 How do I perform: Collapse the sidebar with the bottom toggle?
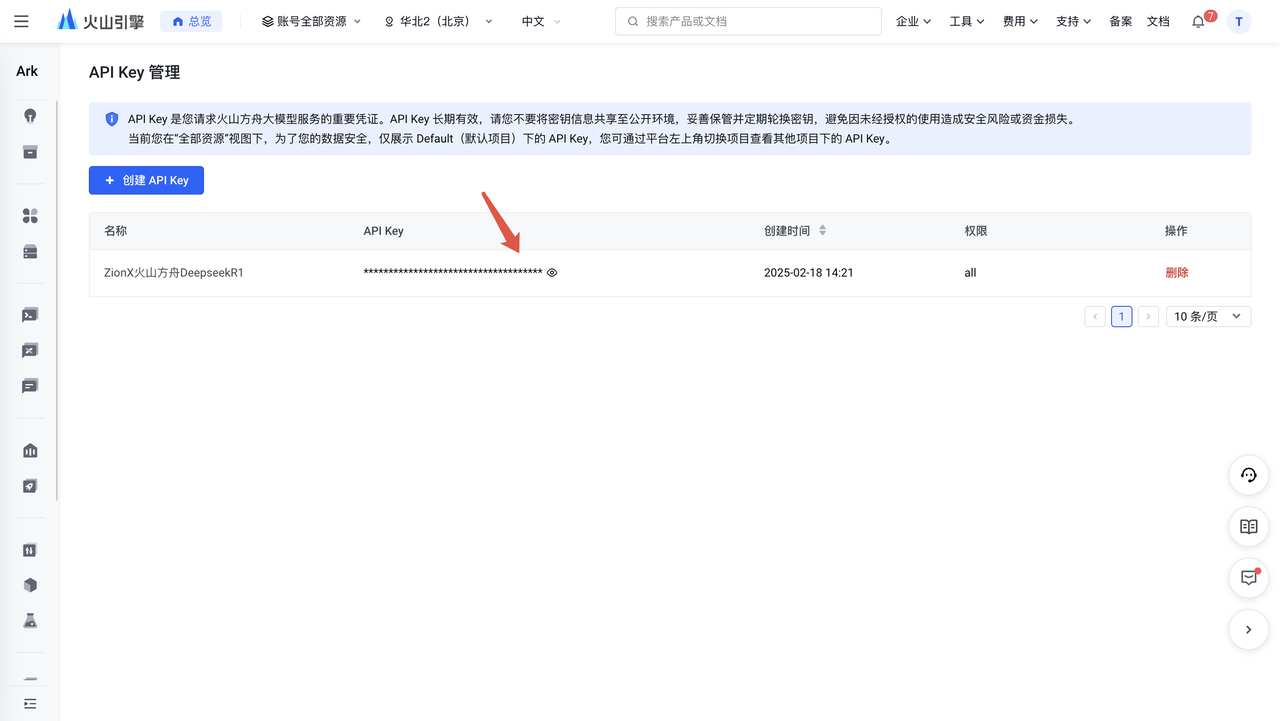coord(30,704)
